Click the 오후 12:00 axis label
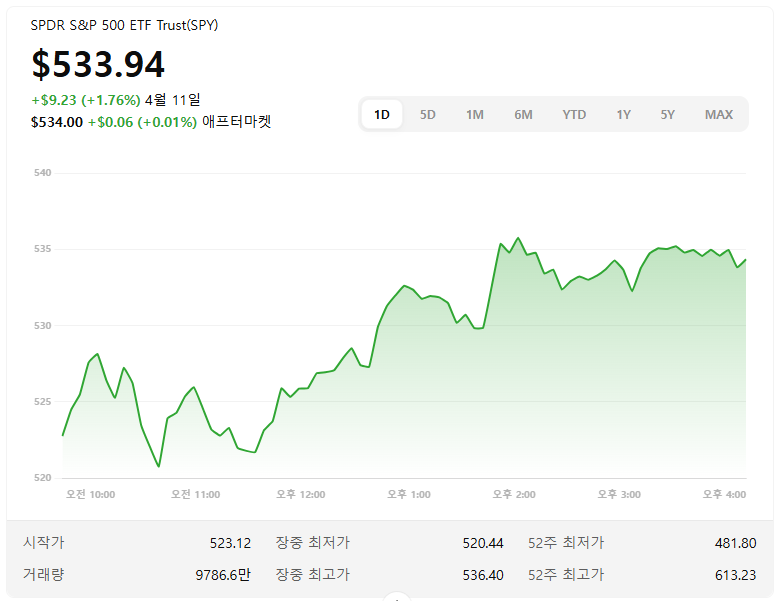 pyautogui.click(x=301, y=494)
